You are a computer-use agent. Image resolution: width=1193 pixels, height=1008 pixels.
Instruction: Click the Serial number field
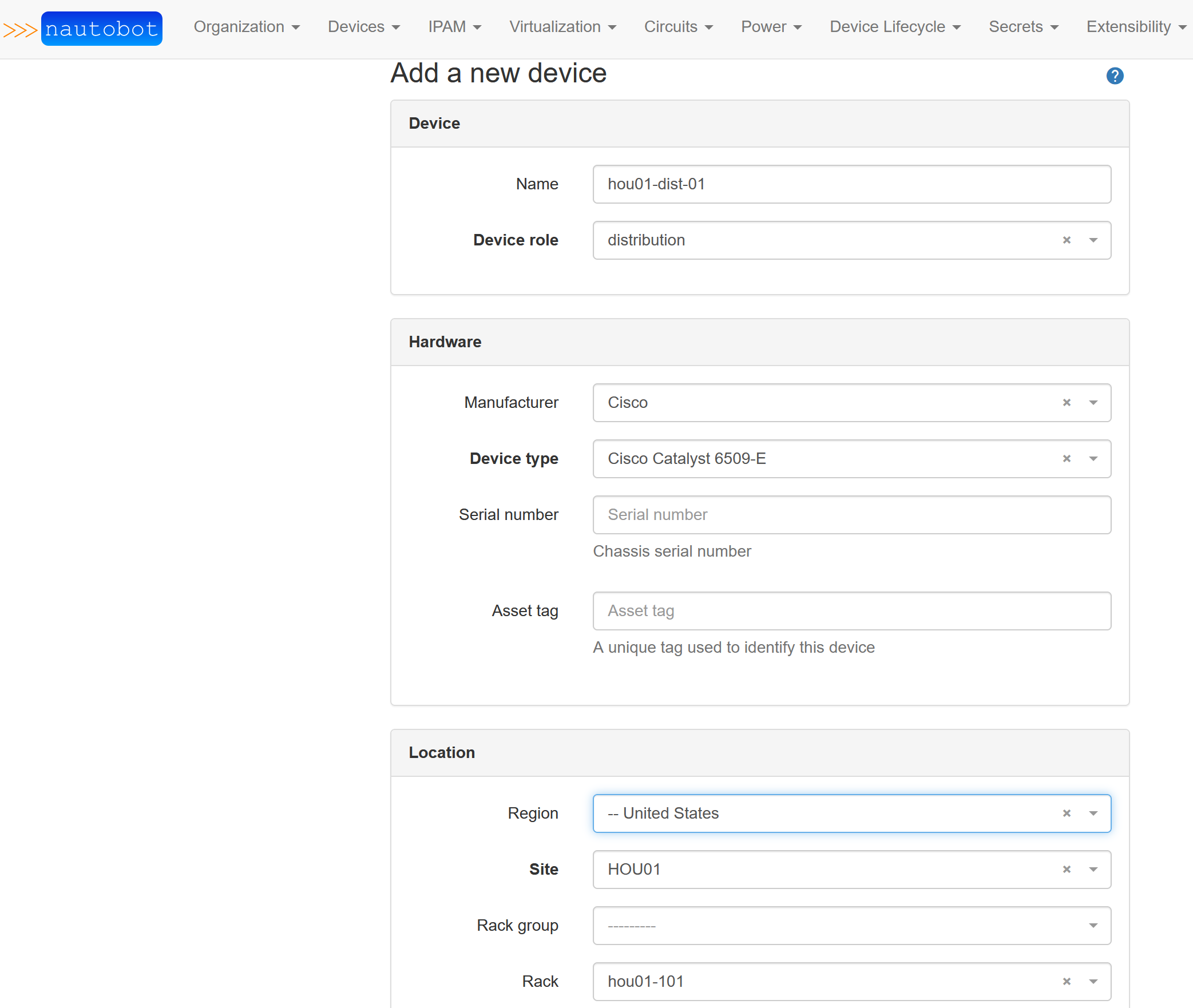pos(851,515)
